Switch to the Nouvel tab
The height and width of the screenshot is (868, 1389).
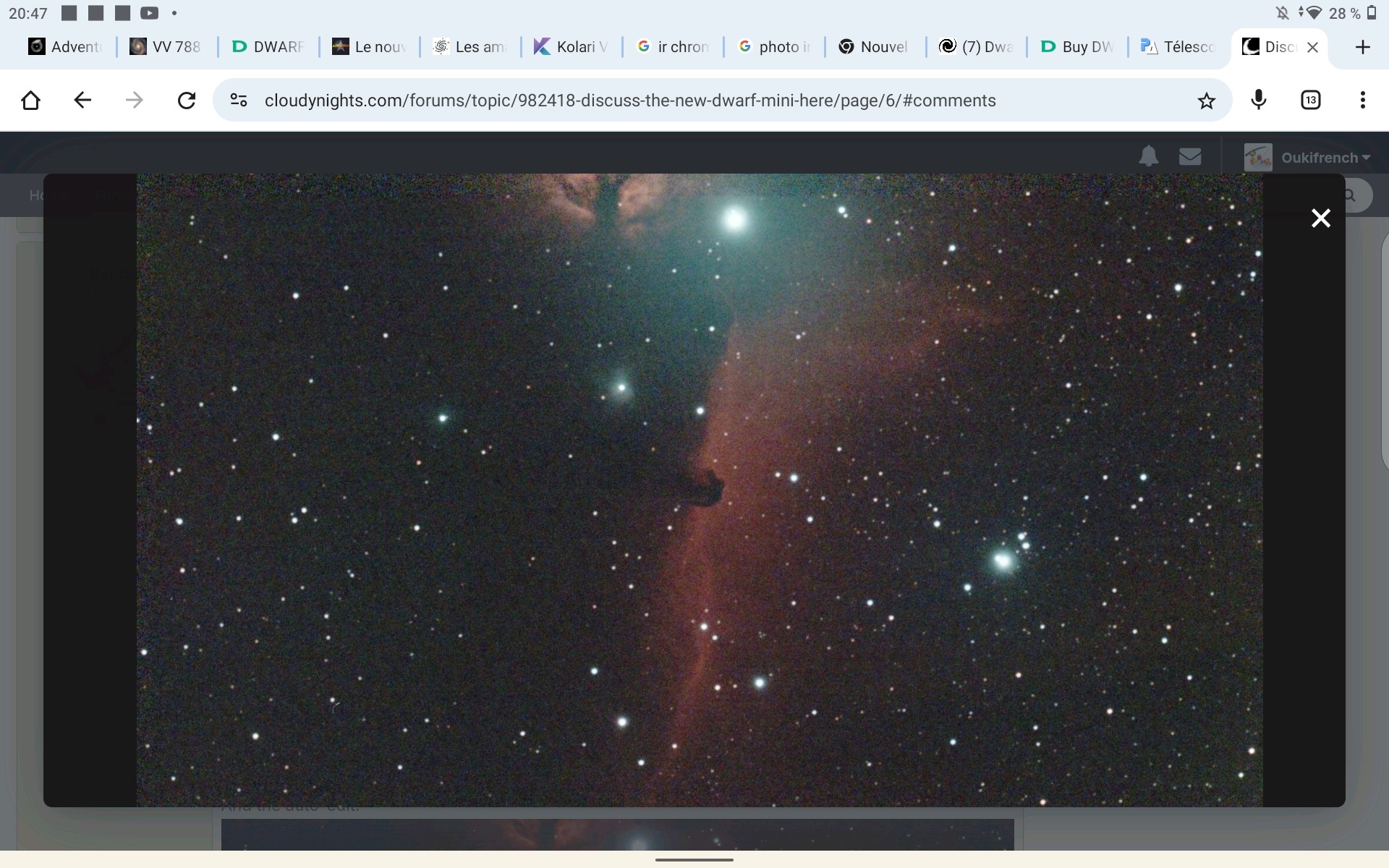(874, 47)
